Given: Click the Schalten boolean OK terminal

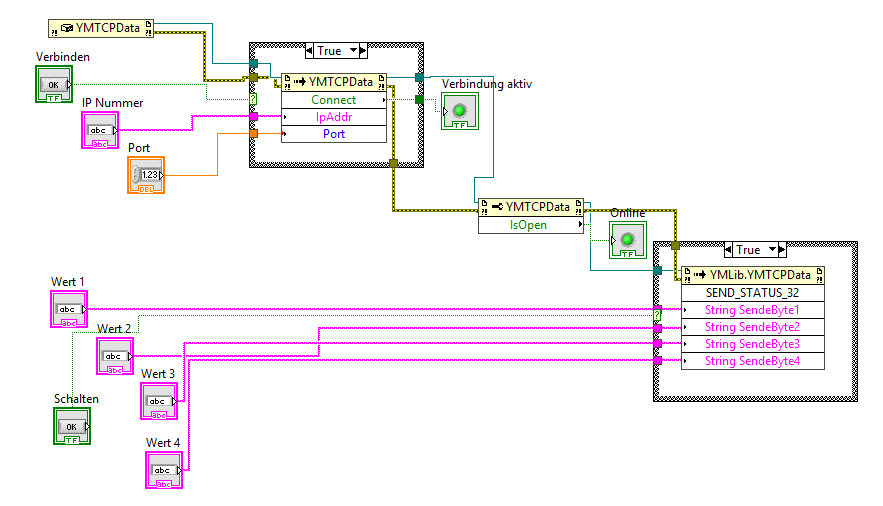Looking at the screenshot, I should tap(72, 426).
